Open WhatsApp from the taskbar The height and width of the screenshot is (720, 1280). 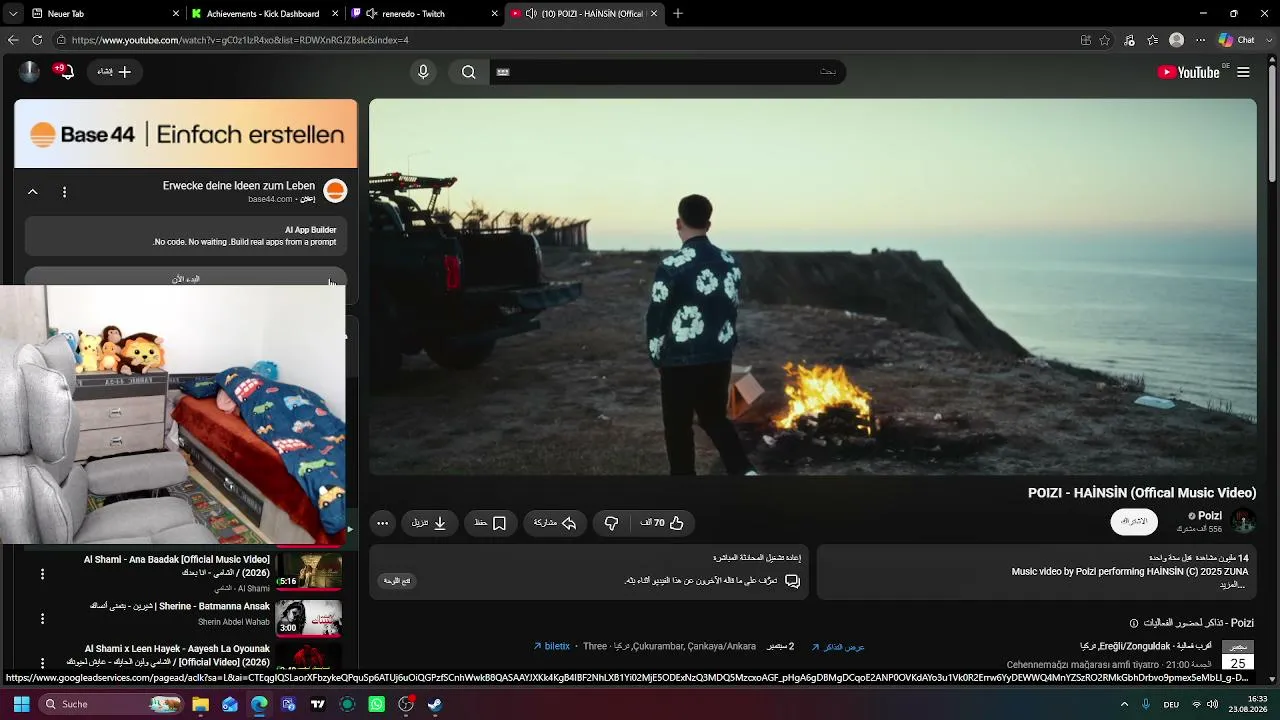[x=376, y=704]
